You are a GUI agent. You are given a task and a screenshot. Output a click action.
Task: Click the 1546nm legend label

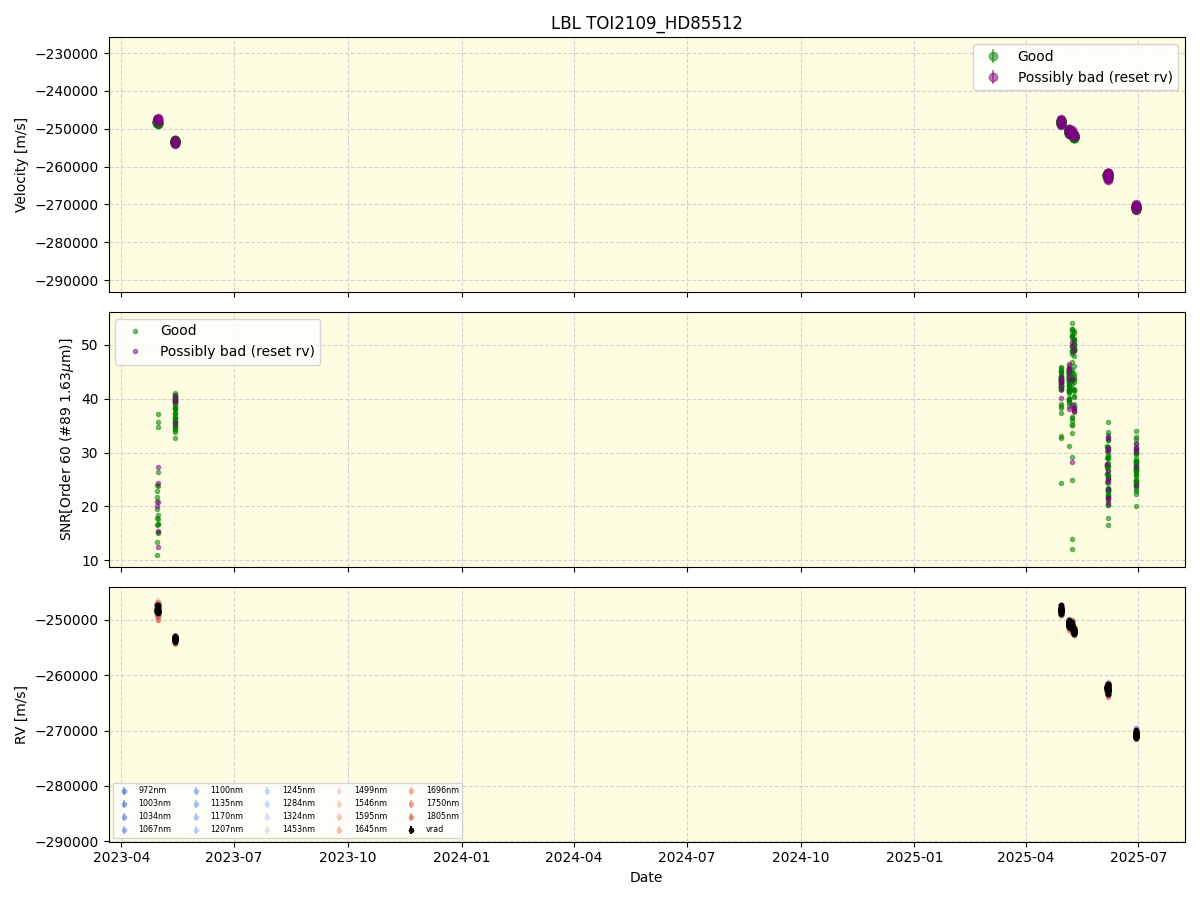pyautogui.click(x=370, y=803)
